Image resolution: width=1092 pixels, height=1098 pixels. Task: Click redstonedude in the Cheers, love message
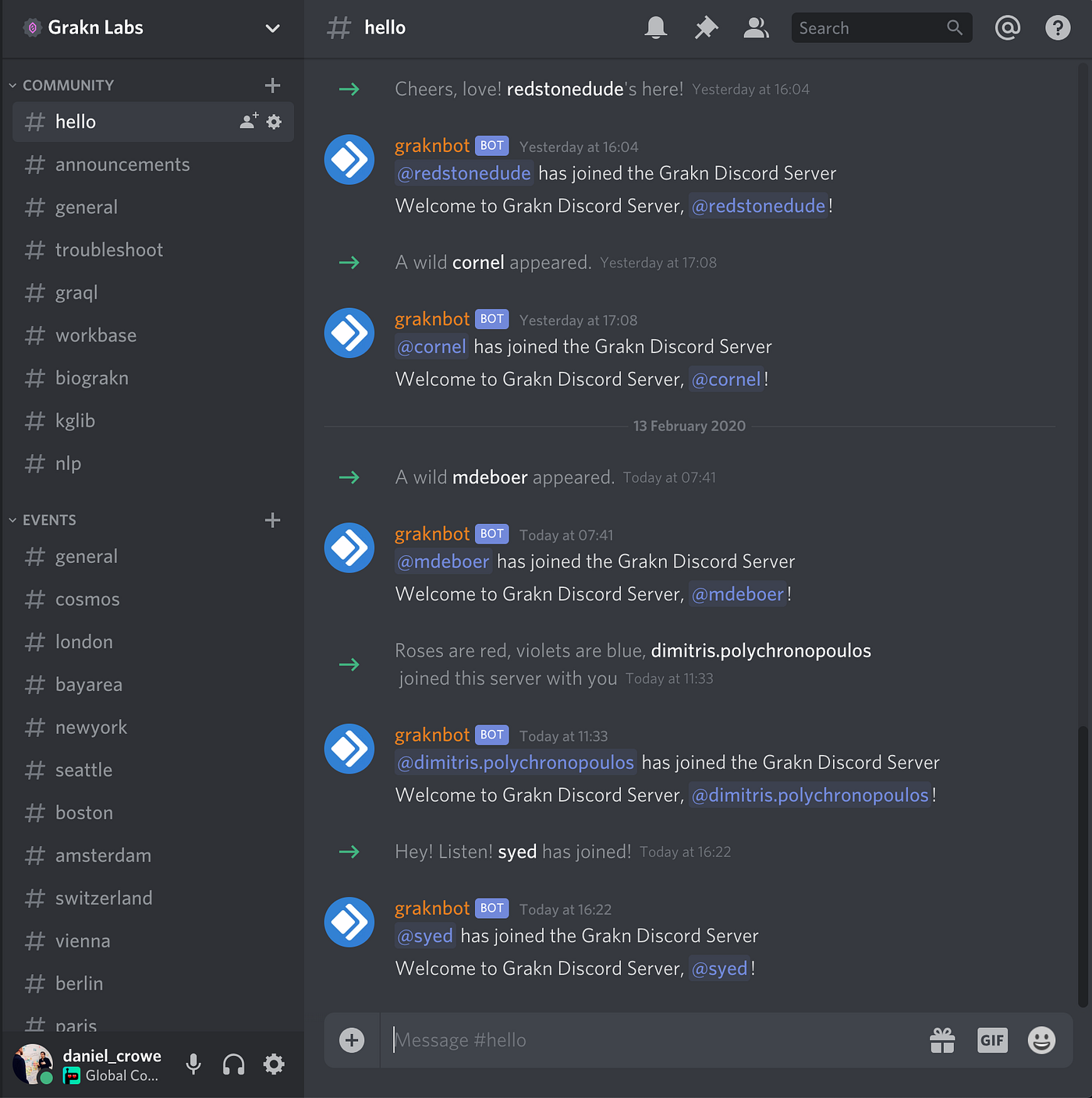565,89
